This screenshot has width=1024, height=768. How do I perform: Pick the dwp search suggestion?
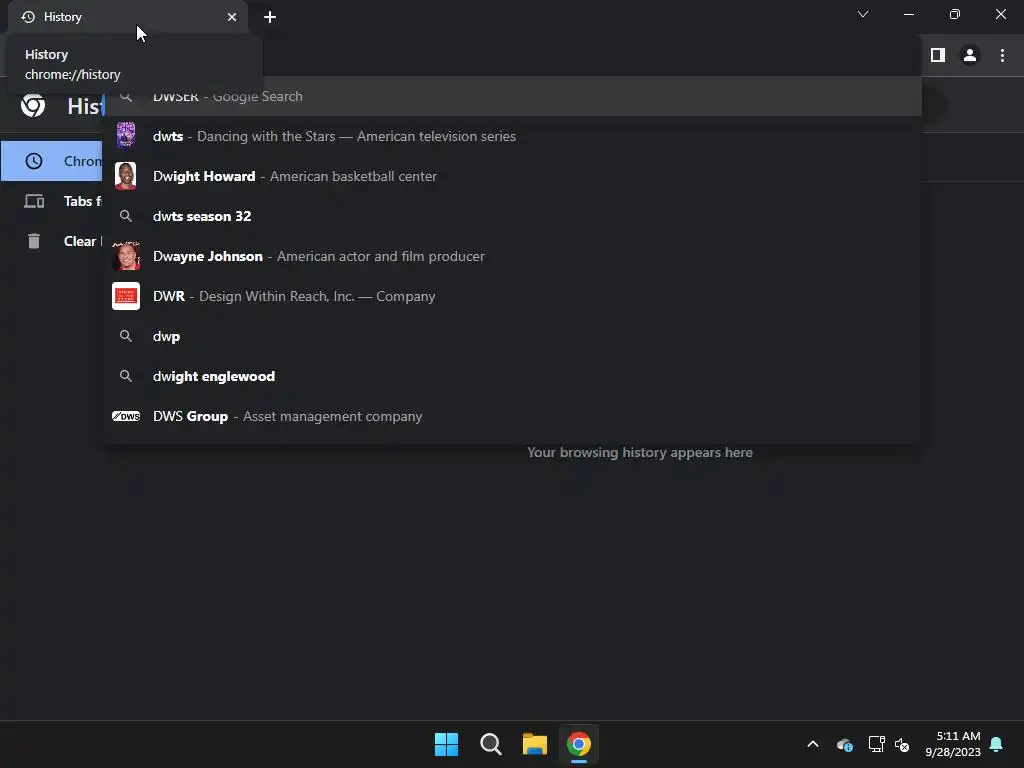[x=513, y=336]
